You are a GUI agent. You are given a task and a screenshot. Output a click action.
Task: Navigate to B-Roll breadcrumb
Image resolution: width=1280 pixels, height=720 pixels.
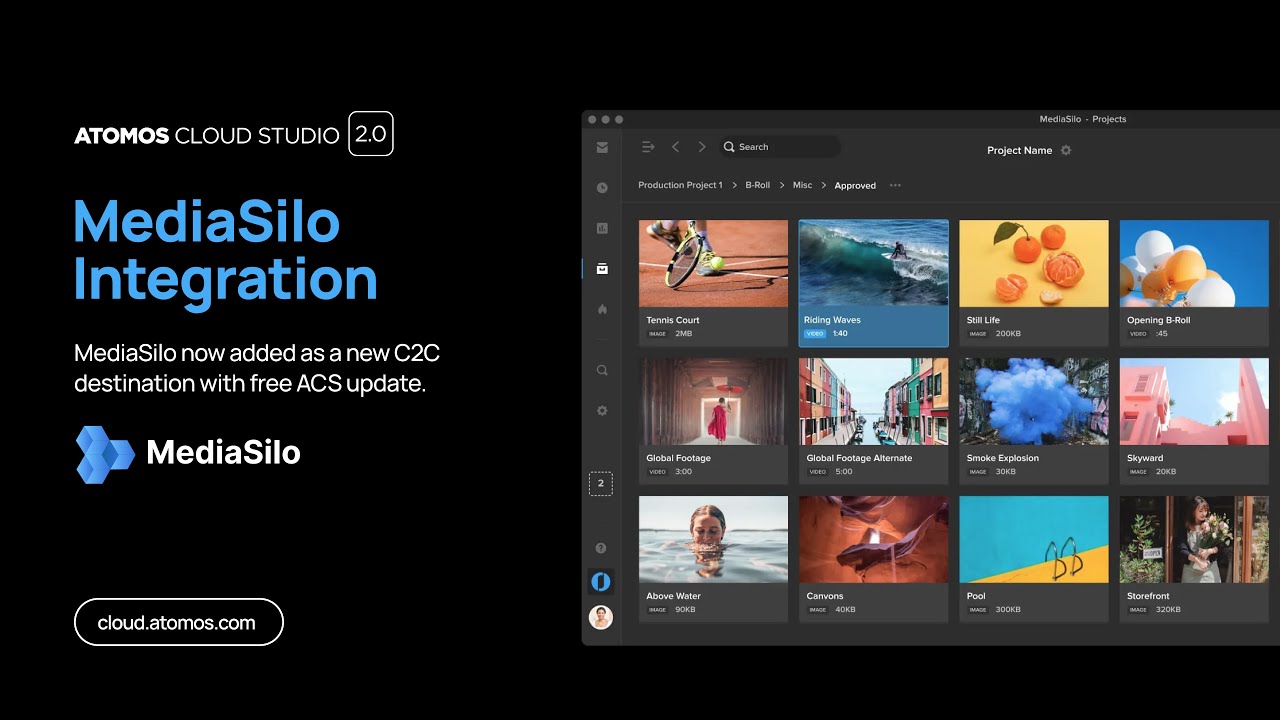(757, 185)
